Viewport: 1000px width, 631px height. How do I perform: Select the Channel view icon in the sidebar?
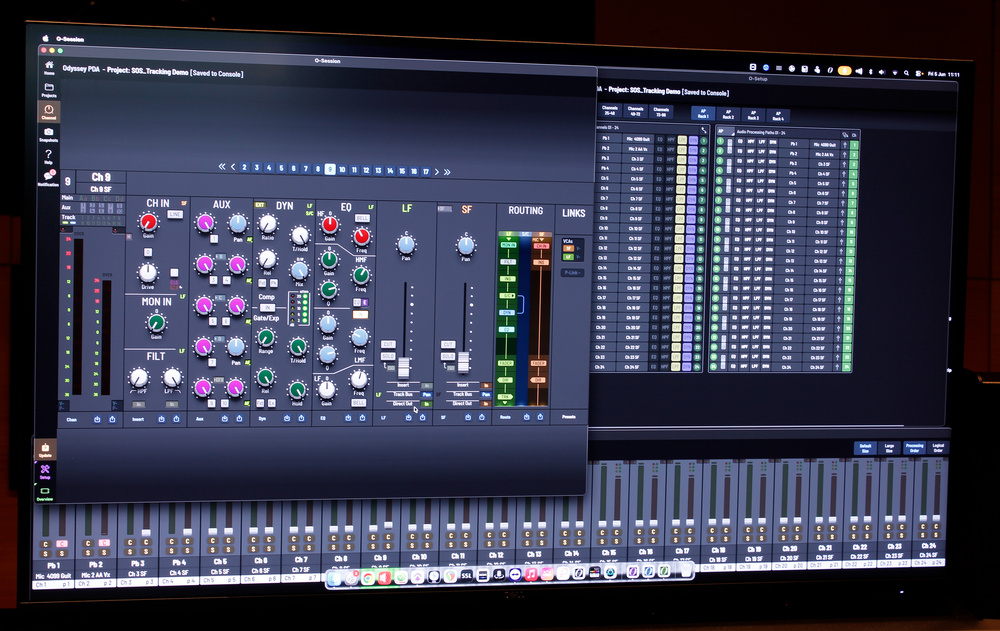pos(49,111)
